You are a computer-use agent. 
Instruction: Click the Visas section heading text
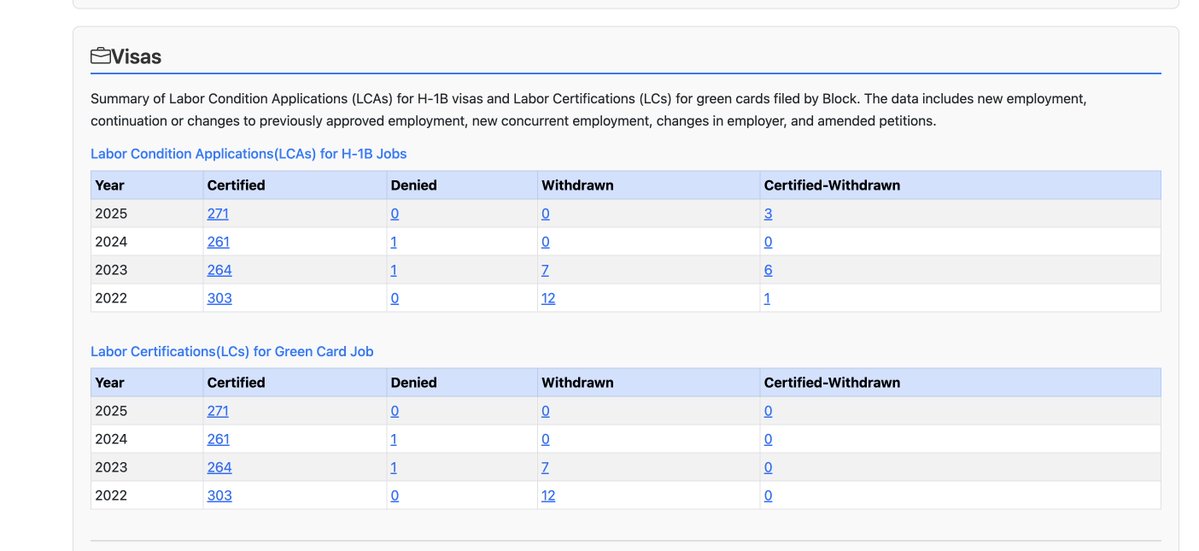click(136, 57)
